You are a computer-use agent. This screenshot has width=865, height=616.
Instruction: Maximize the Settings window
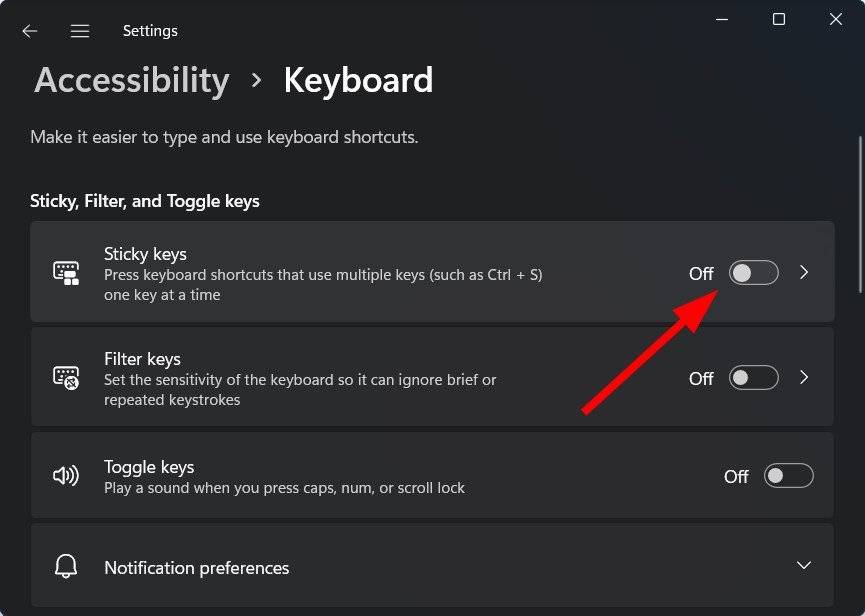777,19
